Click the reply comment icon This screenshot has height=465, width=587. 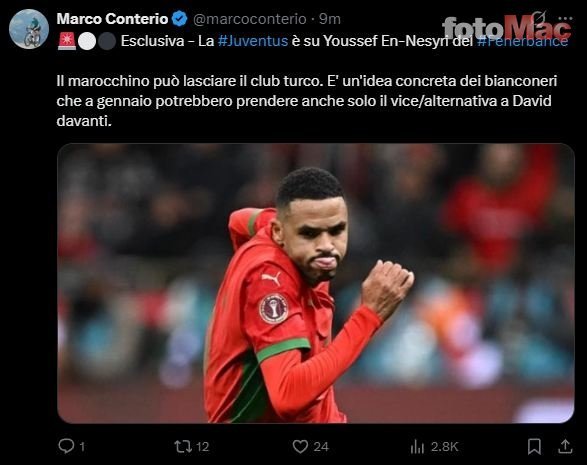tap(67, 446)
